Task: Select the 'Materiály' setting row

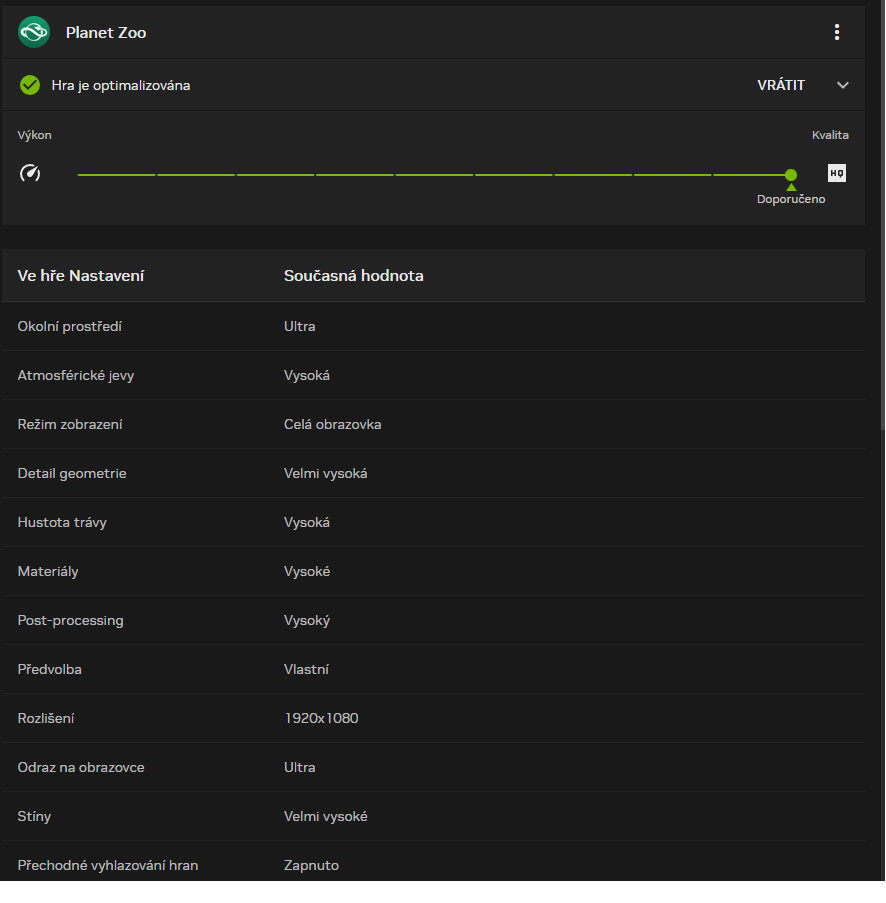Action: 433,571
